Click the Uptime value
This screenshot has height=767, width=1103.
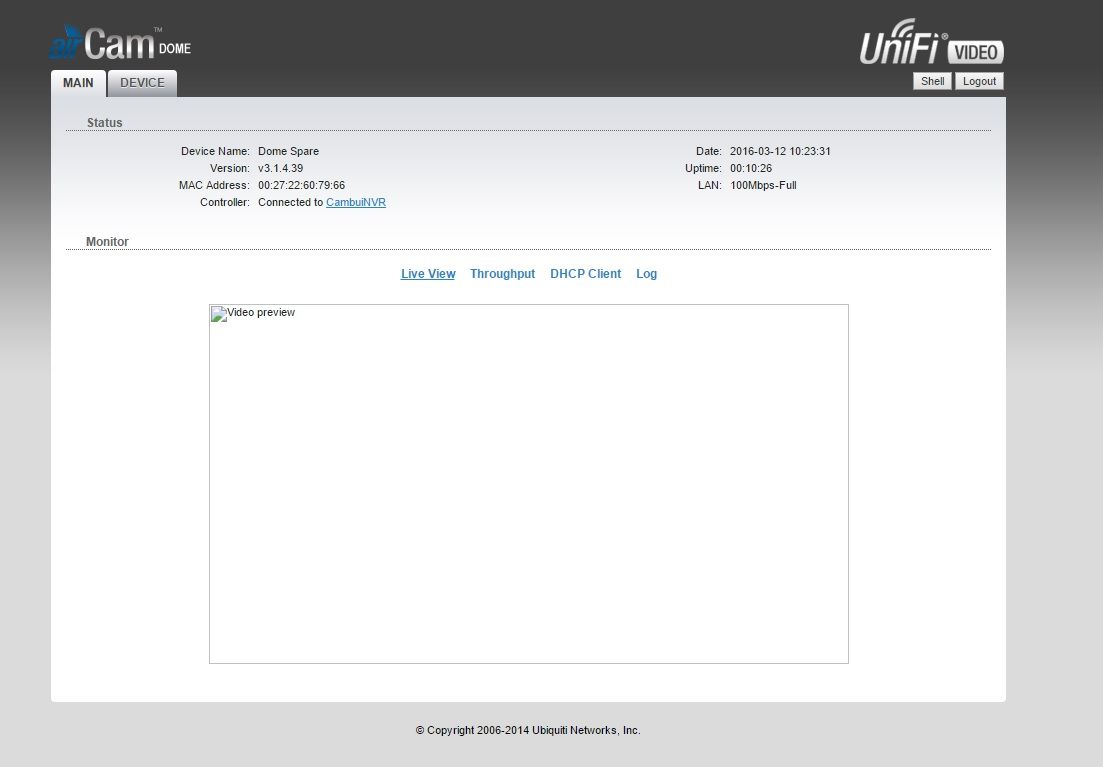[x=751, y=168]
